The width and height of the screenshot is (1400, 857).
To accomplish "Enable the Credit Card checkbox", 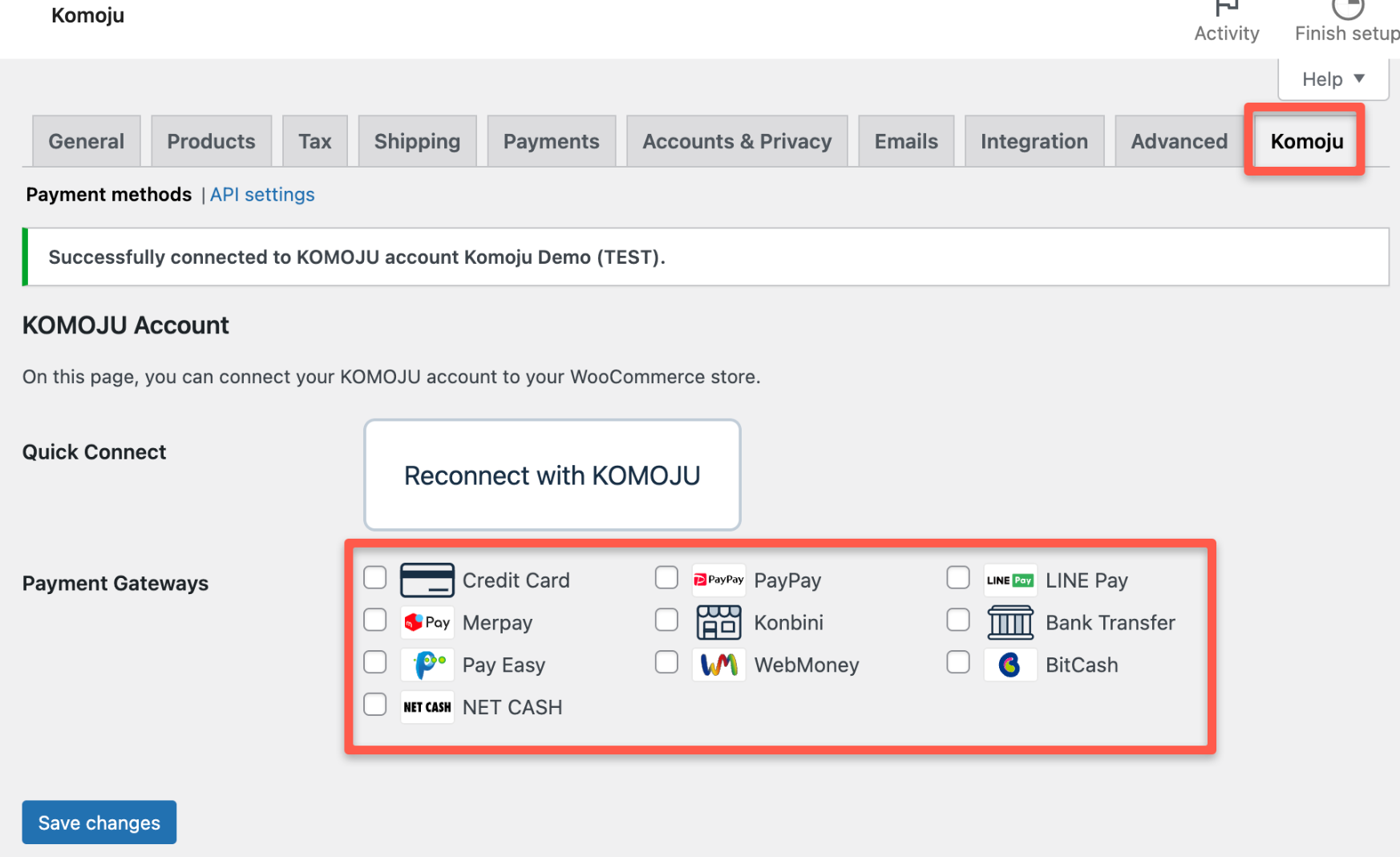I will click(375, 578).
